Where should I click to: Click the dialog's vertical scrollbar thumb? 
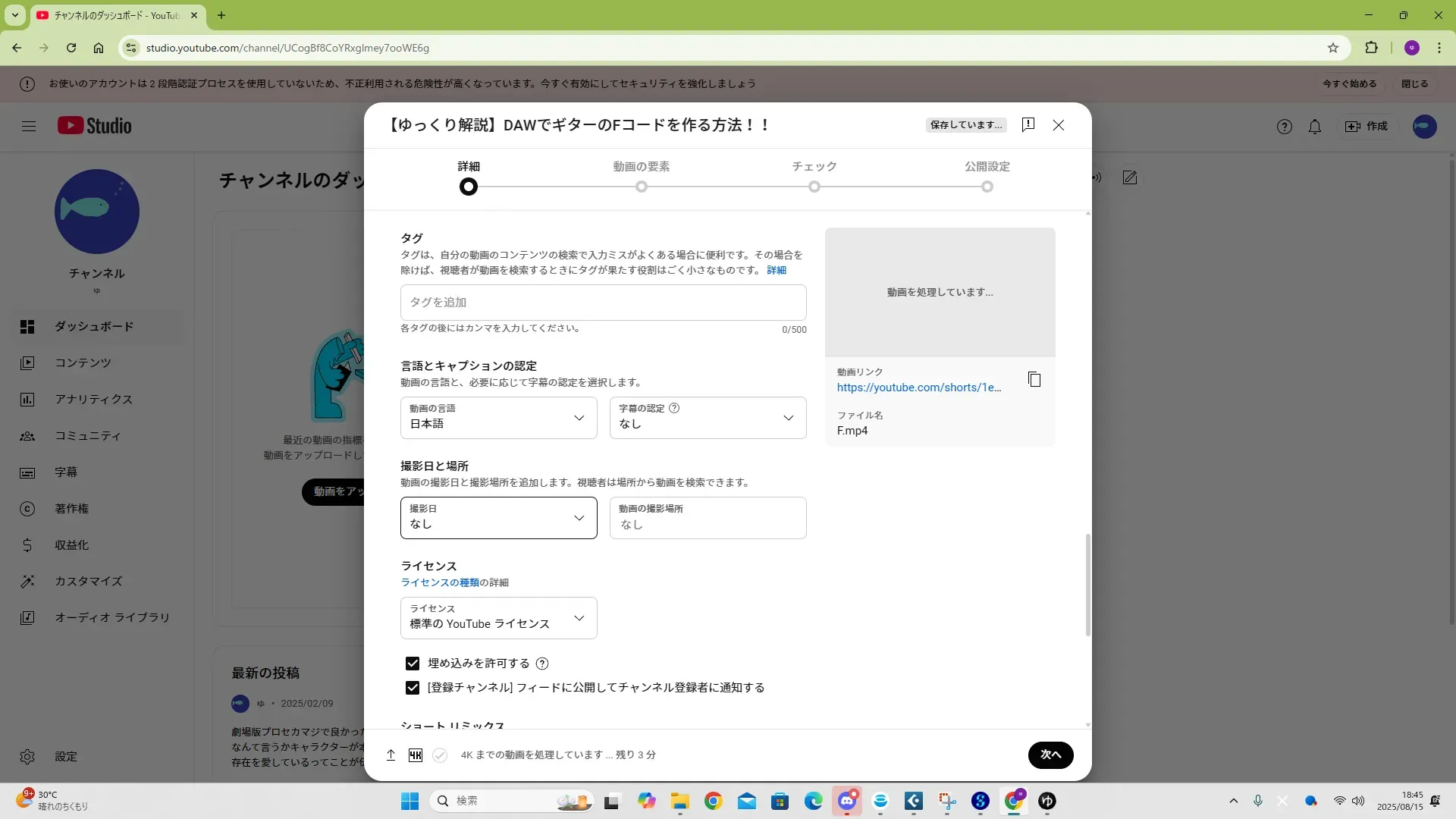(1087, 584)
